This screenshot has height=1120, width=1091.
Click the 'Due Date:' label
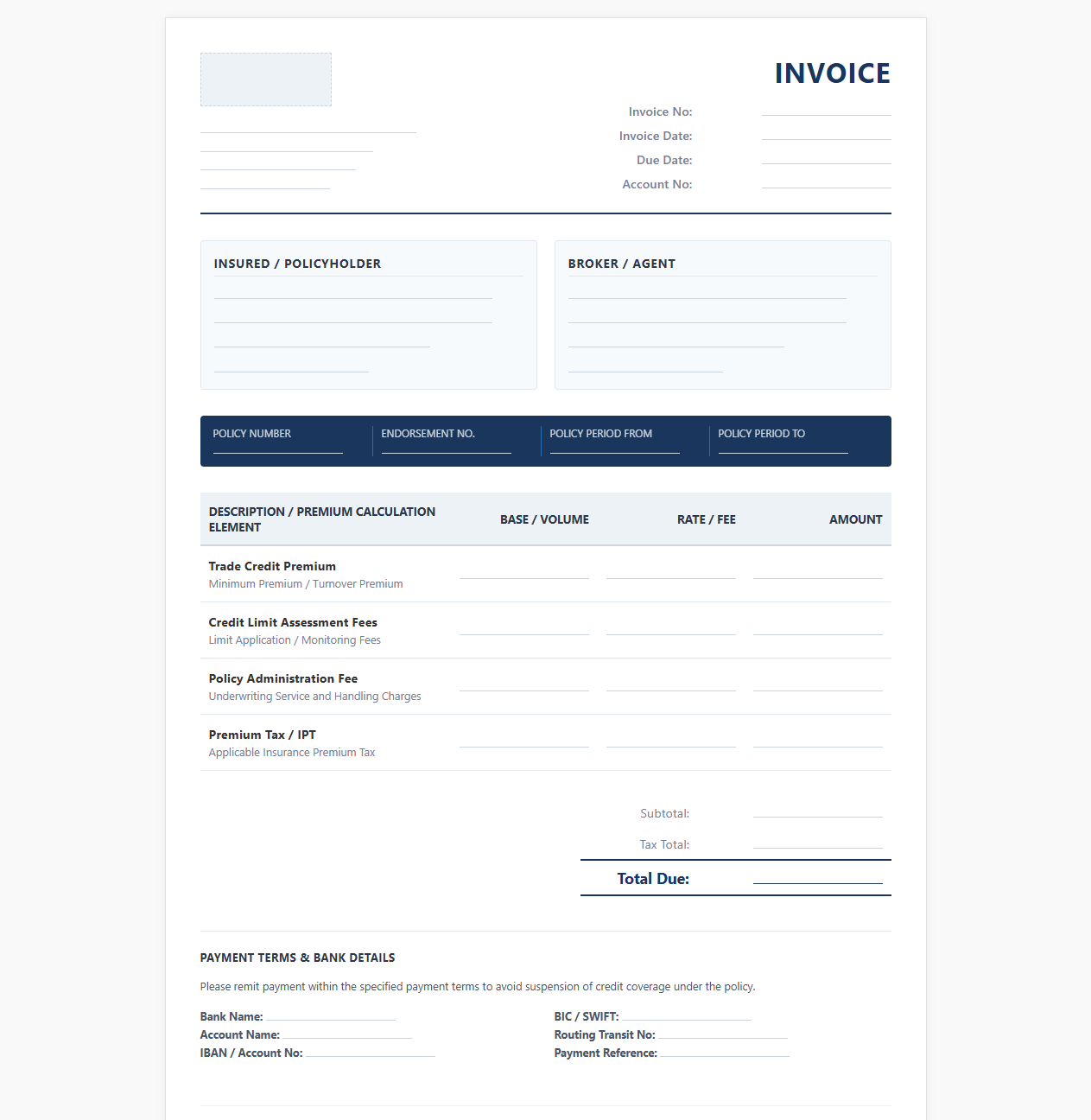point(664,160)
